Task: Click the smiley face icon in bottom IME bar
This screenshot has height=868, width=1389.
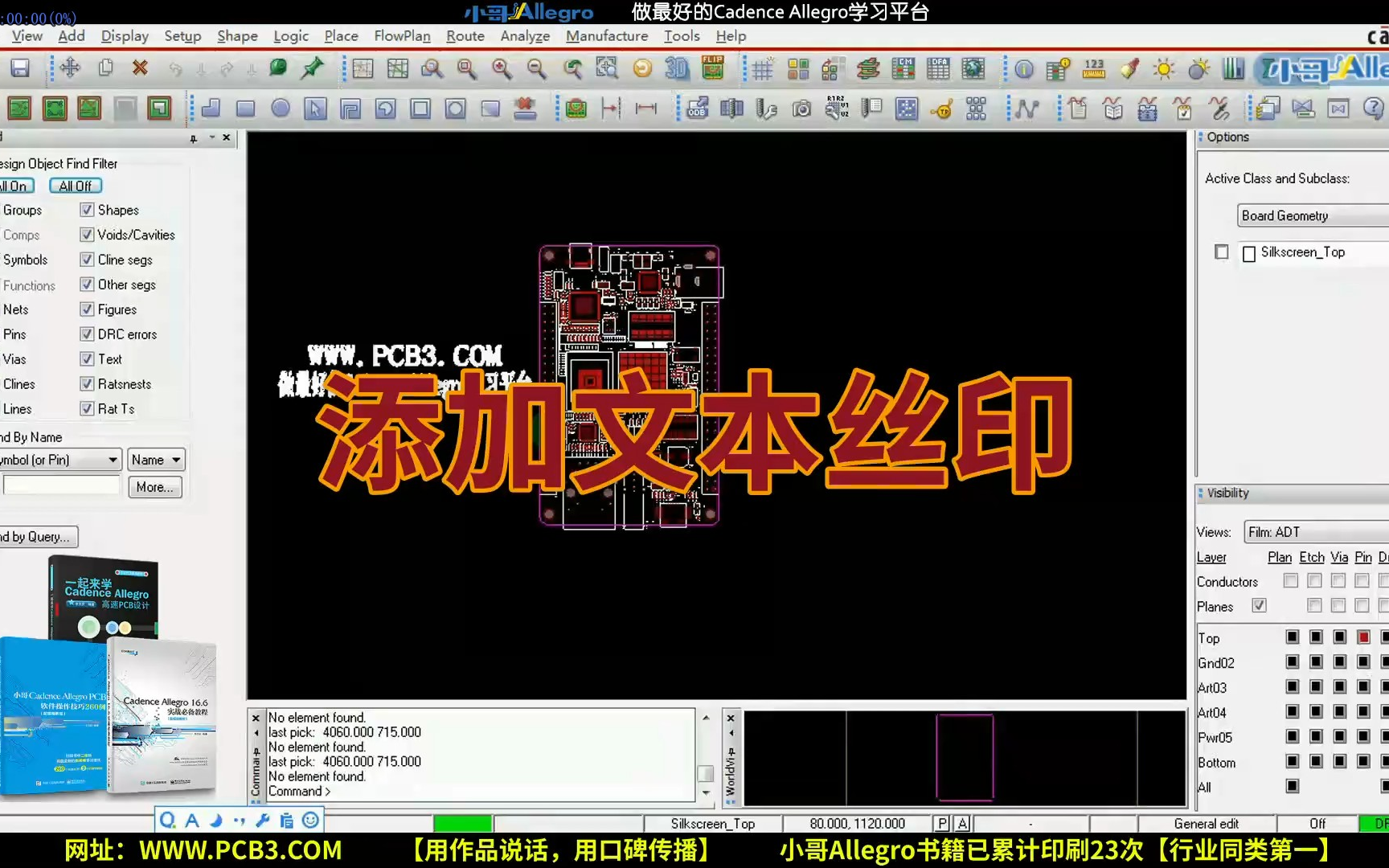Action: click(x=310, y=820)
